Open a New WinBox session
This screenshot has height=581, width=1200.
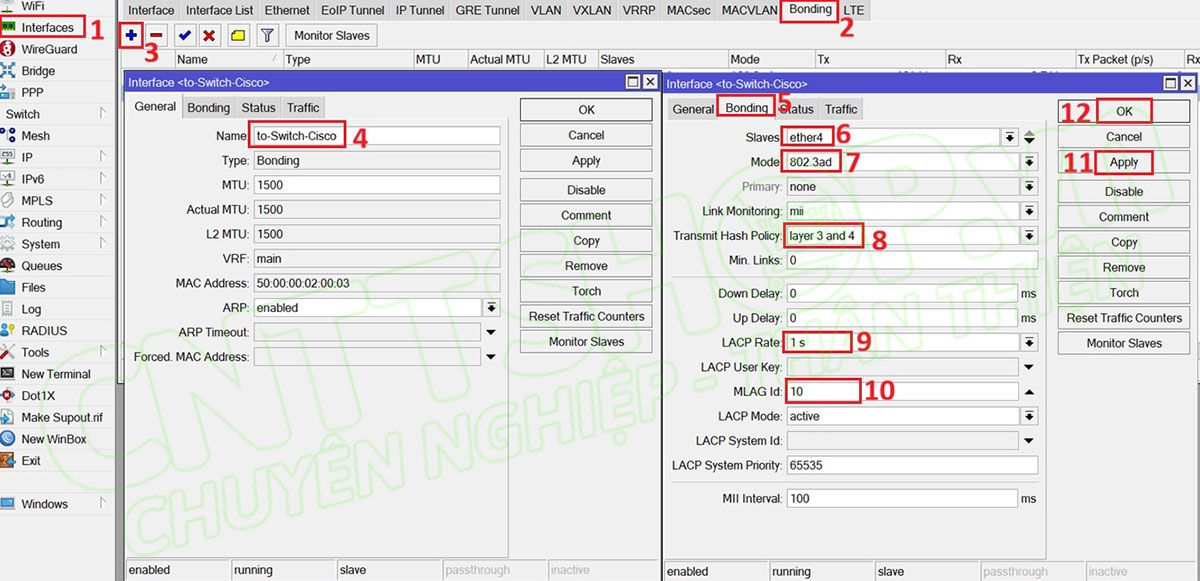53,439
